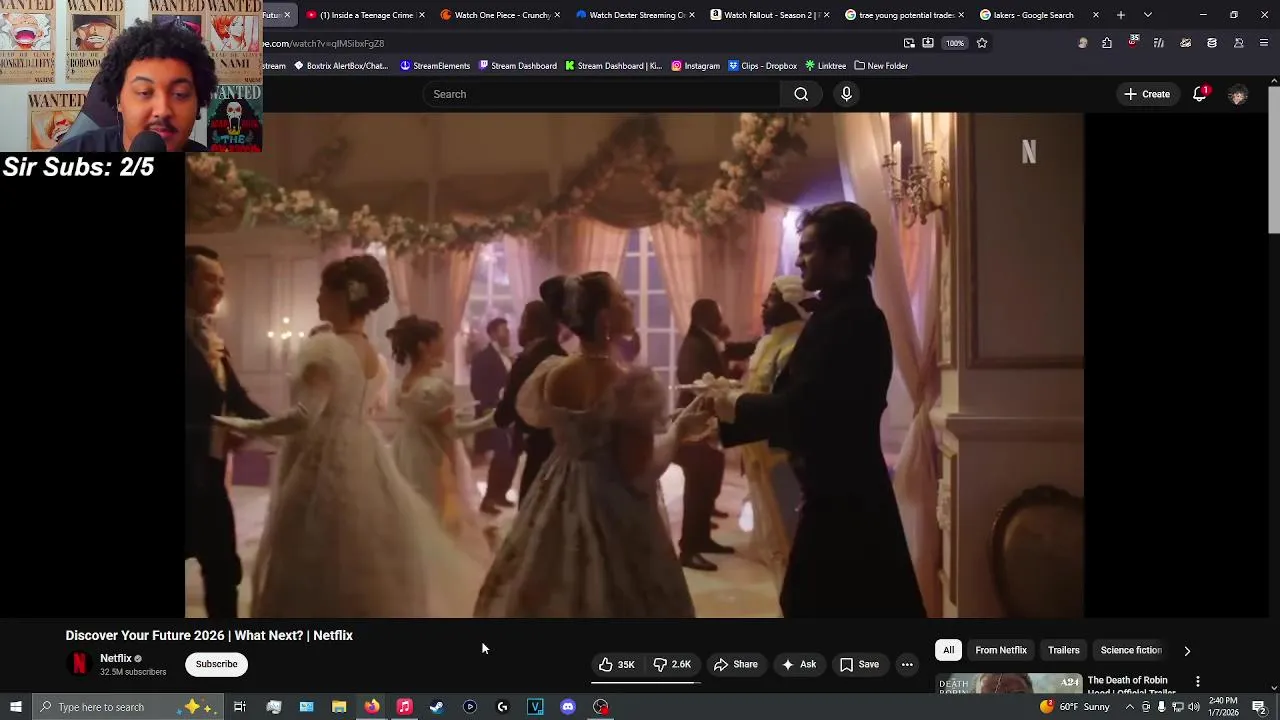Open YouTube notifications bell
Viewport: 1280px width, 720px height.
pyautogui.click(x=1200, y=94)
